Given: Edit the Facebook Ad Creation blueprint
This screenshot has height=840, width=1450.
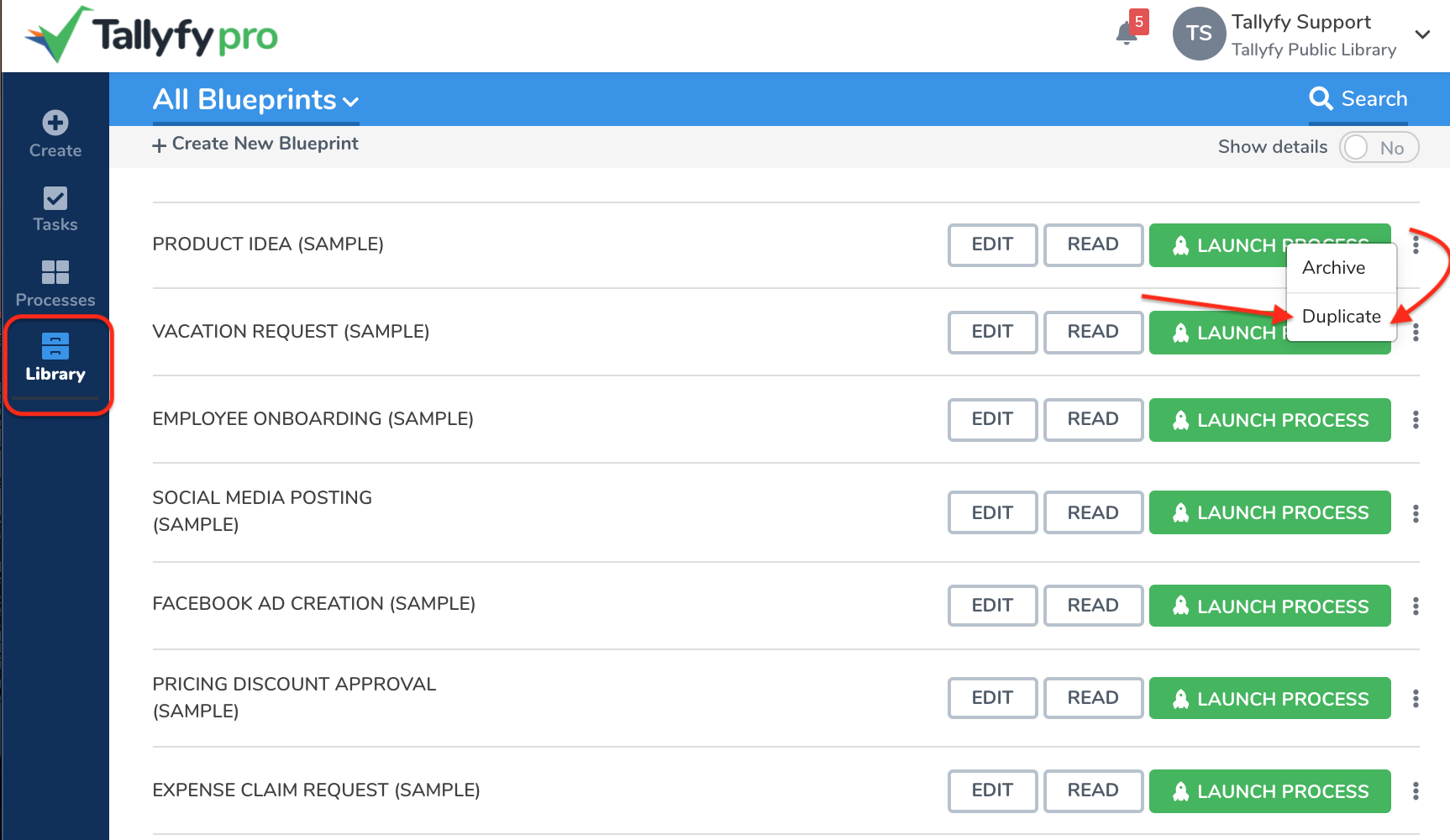Looking at the screenshot, I should tap(992, 606).
